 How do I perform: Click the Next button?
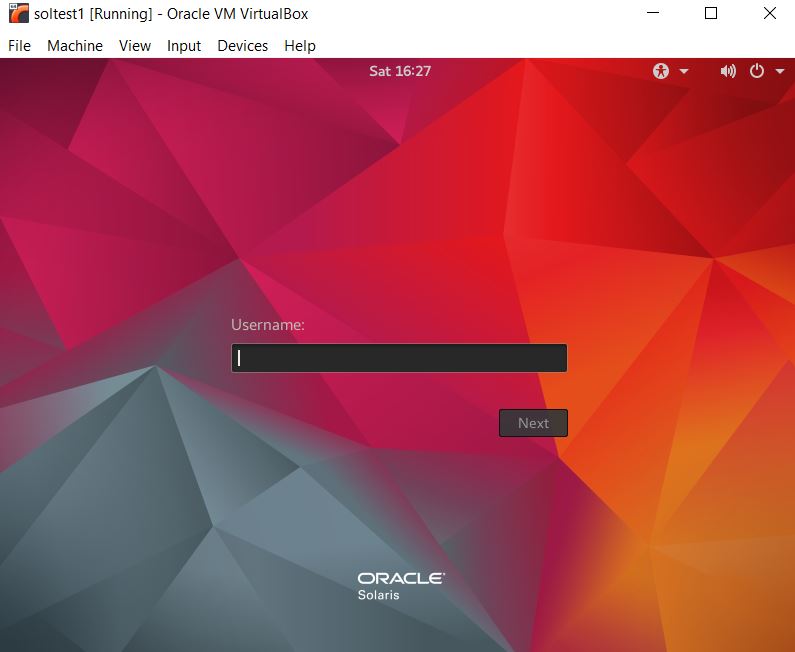tap(533, 423)
